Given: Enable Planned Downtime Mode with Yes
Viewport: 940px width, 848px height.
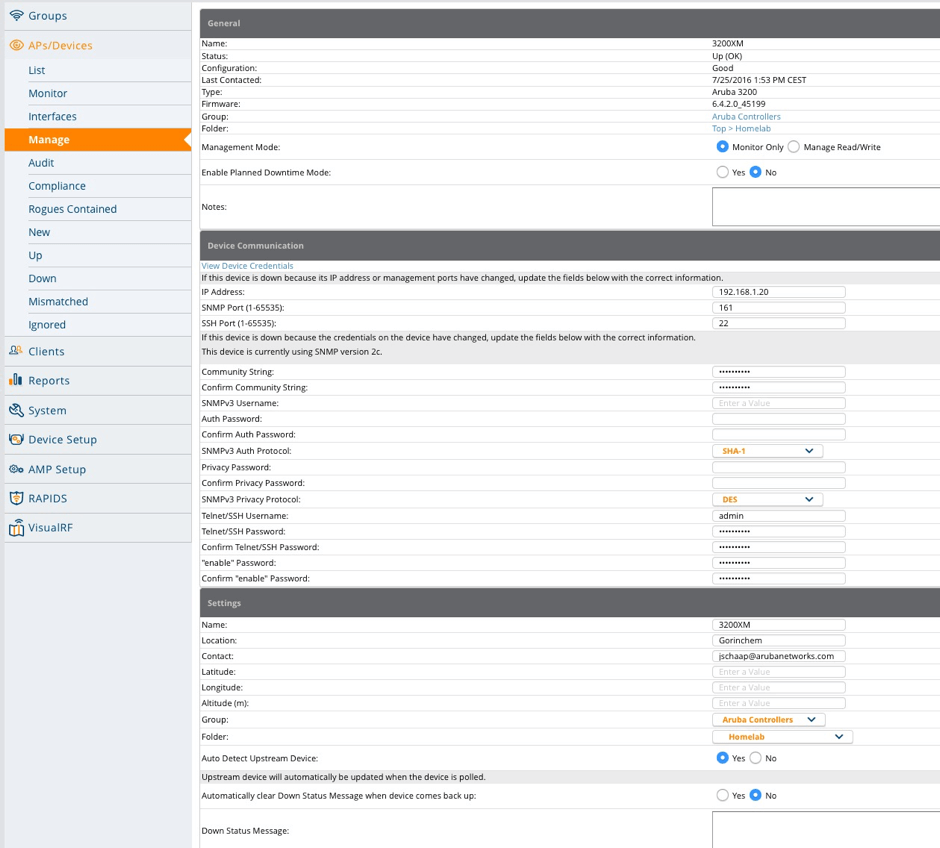Looking at the screenshot, I should click(x=722, y=172).
